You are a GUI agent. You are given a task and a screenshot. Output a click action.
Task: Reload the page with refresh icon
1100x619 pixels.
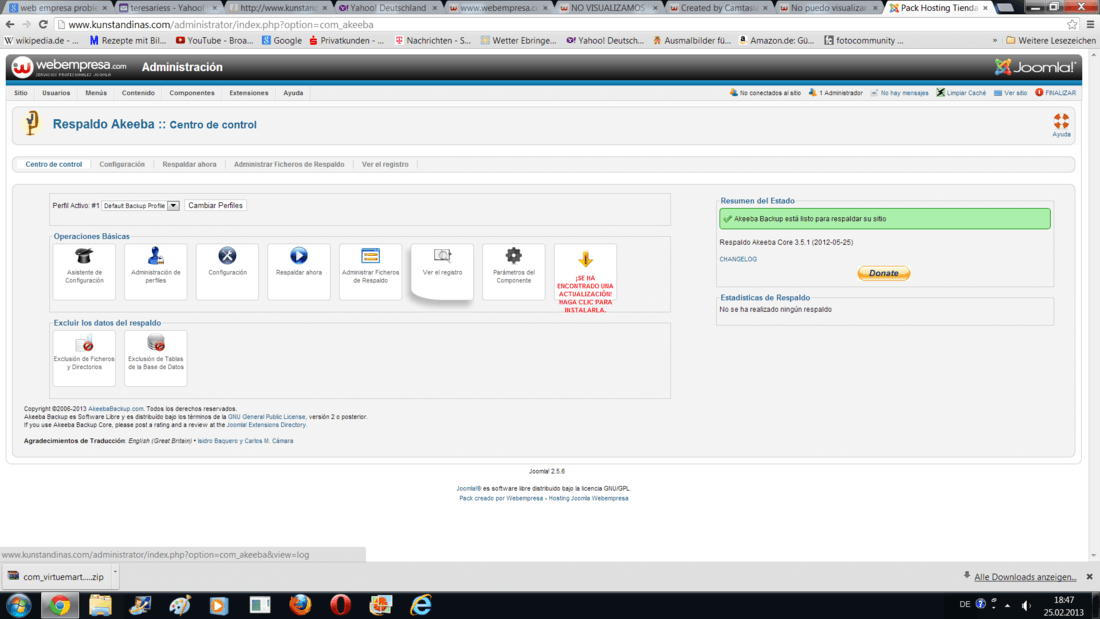(x=43, y=25)
